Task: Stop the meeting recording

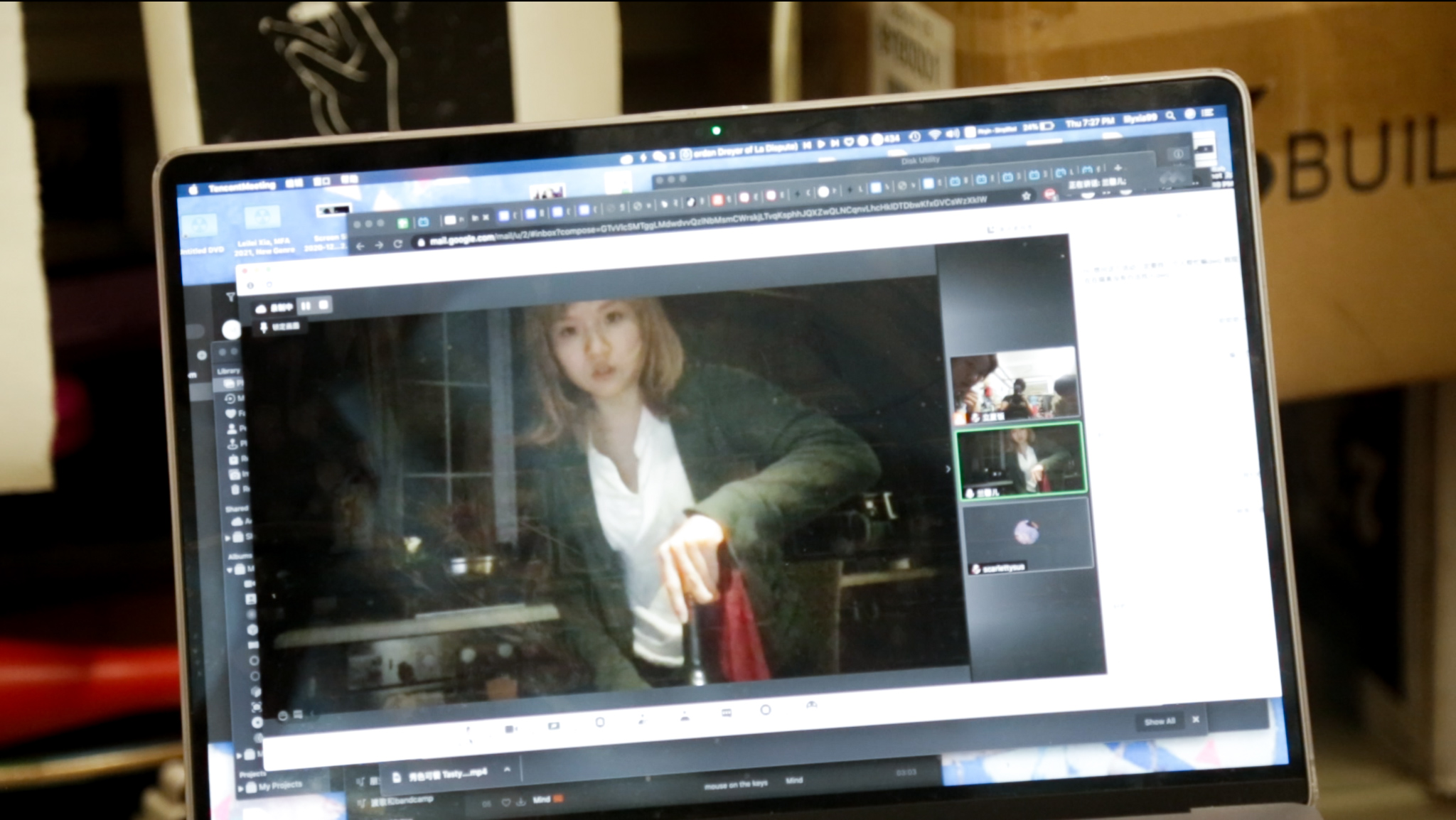Action: [x=324, y=305]
